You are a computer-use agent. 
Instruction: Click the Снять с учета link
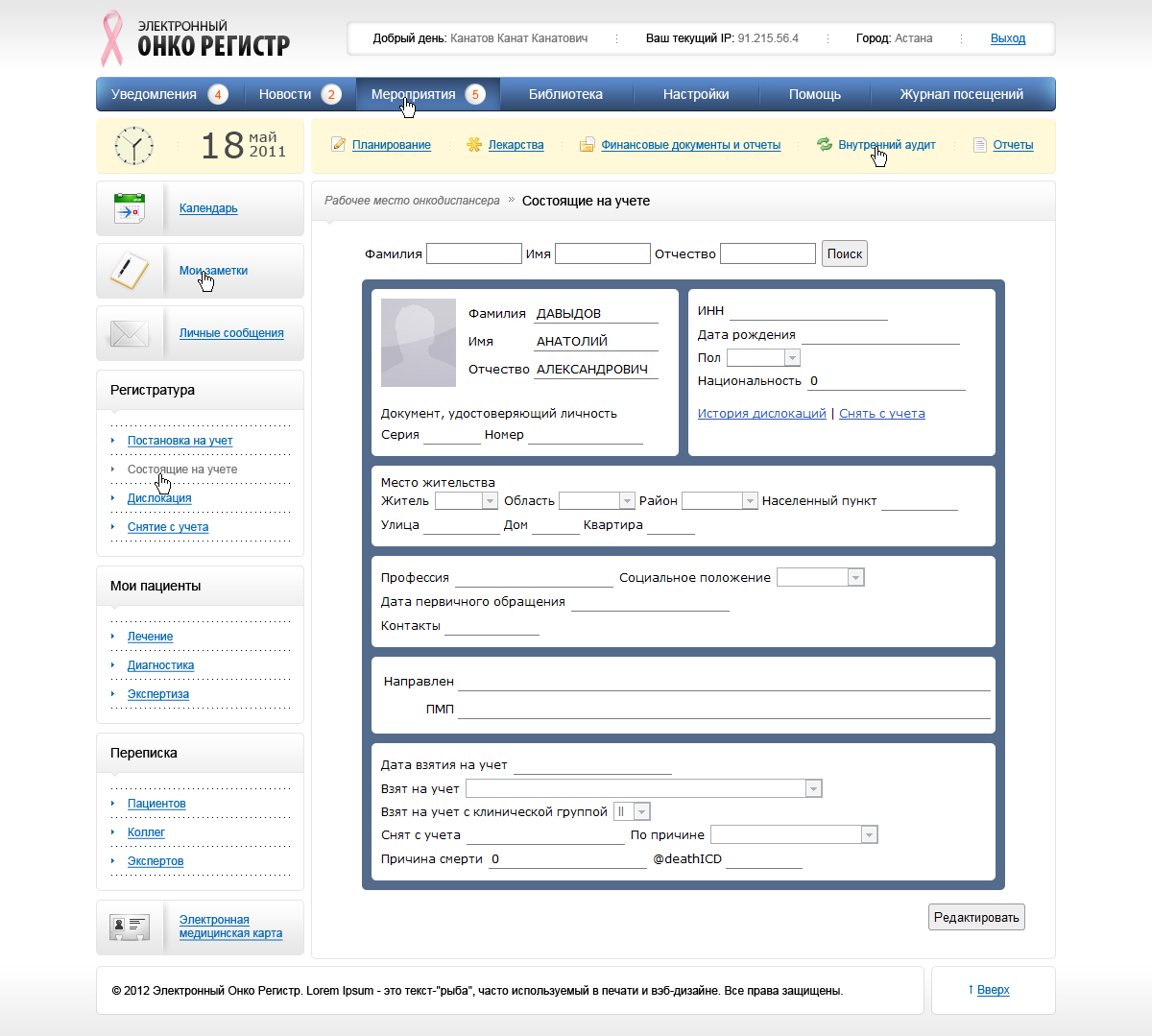pos(882,414)
